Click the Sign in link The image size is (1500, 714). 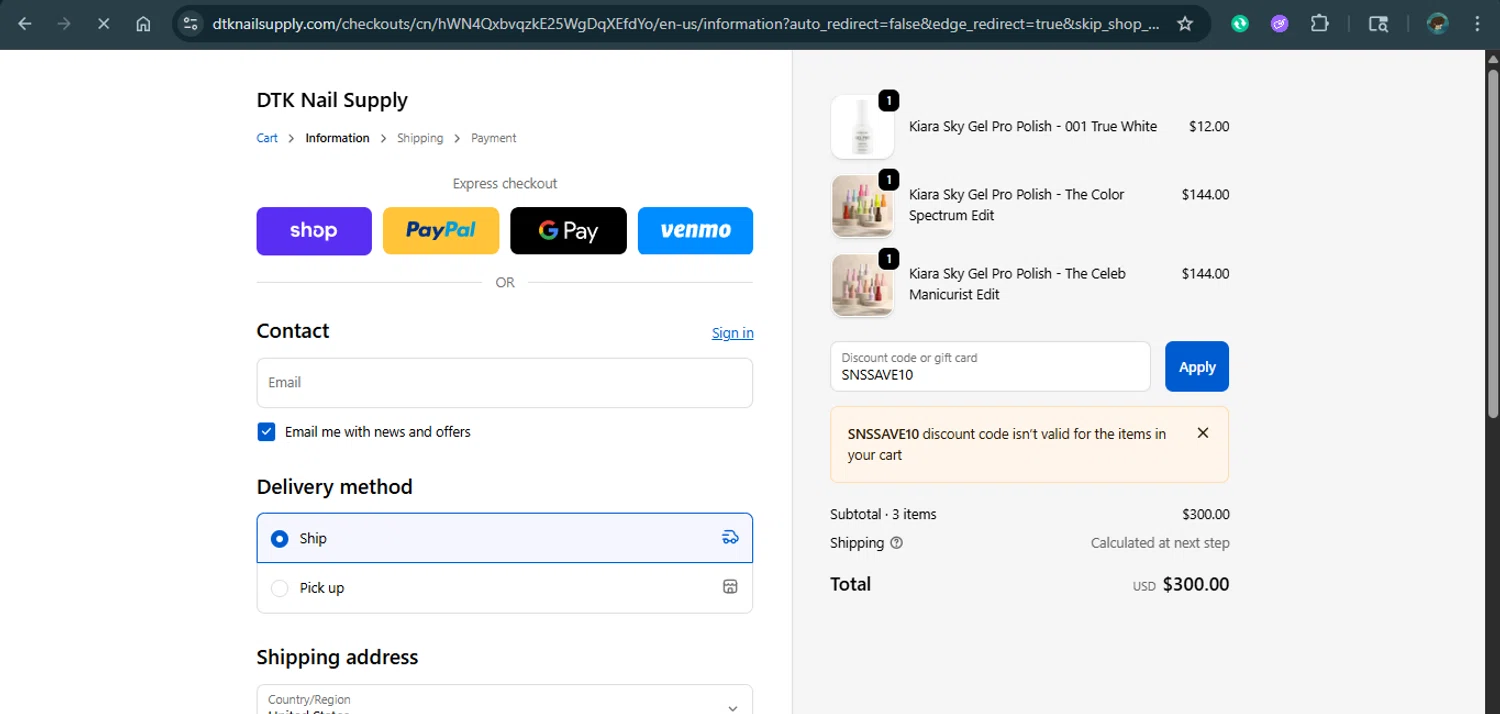pos(733,333)
